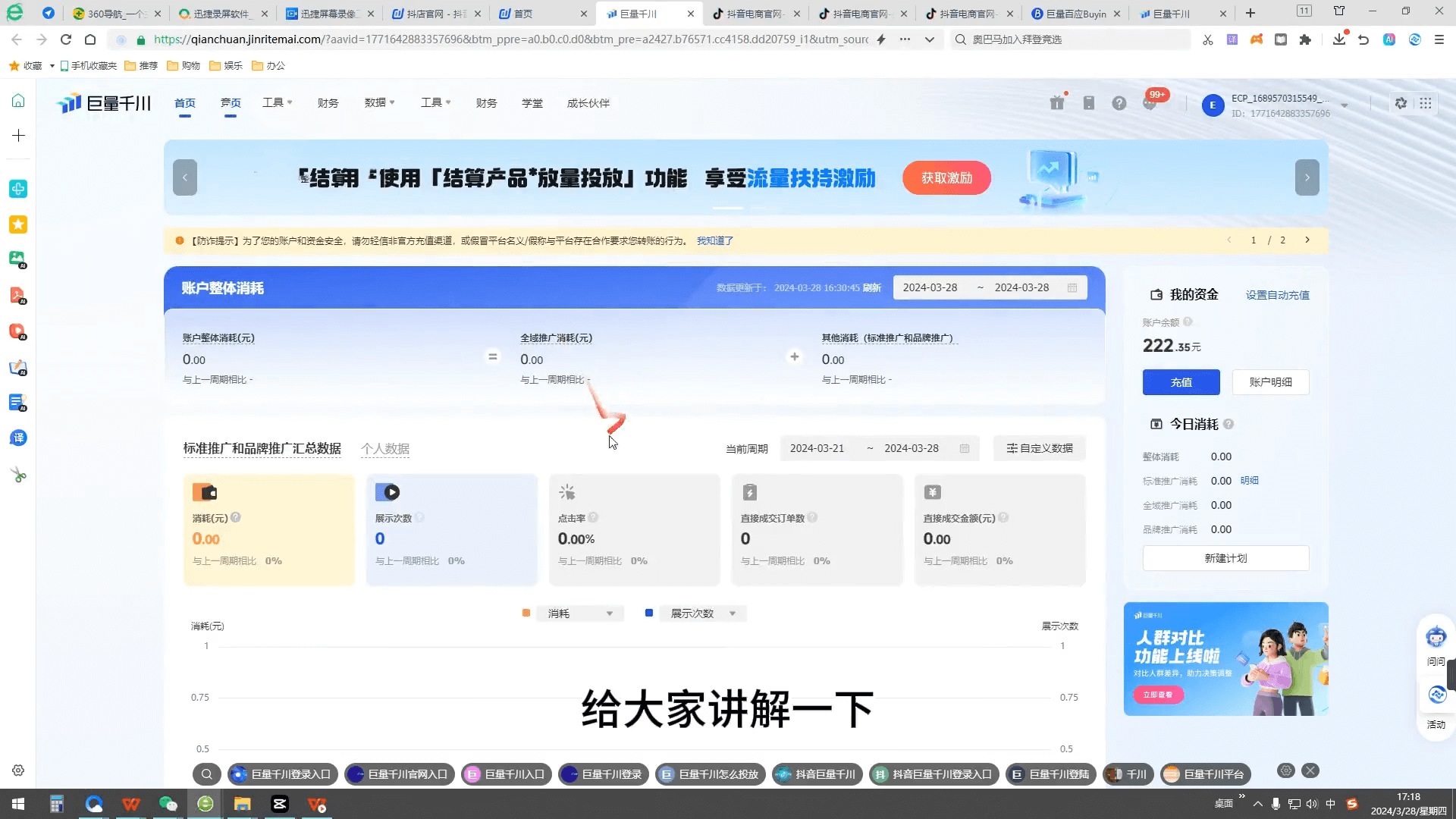
Task: Expand the account name dropdown arrow
Action: tap(1344, 106)
